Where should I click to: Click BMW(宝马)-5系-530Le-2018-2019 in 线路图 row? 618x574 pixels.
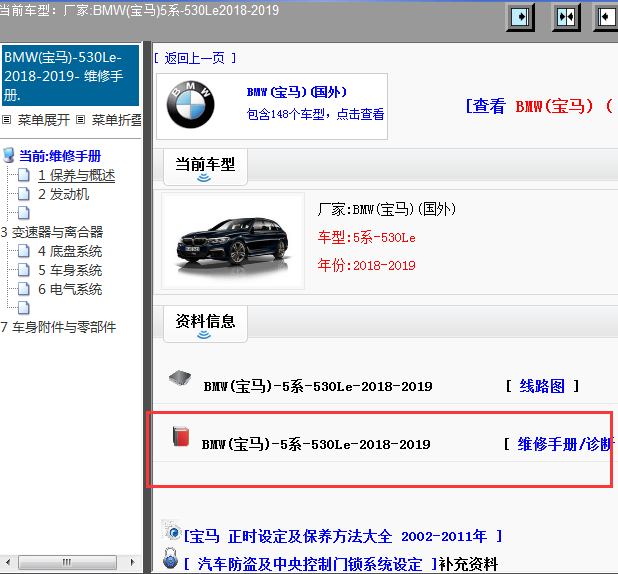click(x=318, y=386)
